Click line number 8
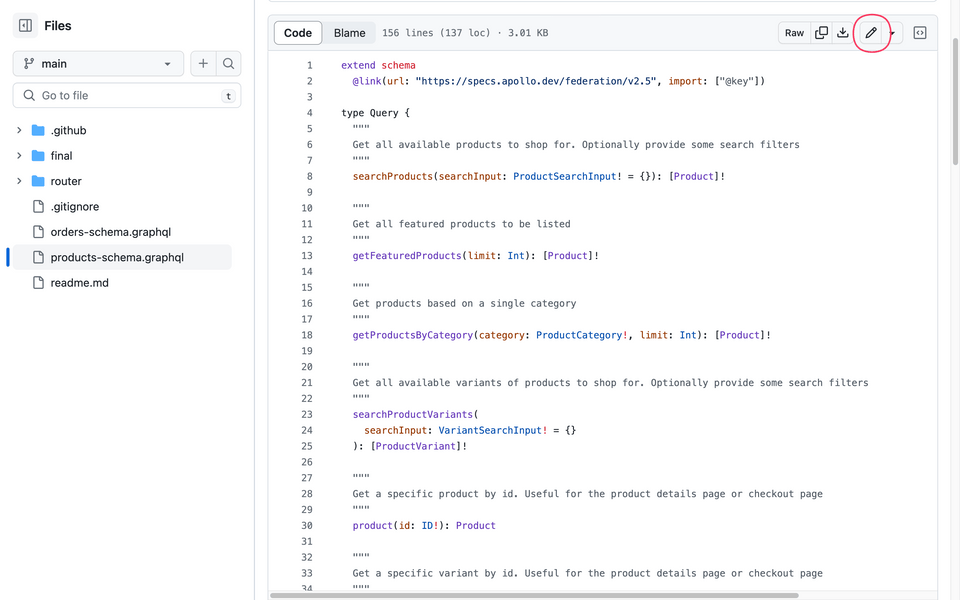Image resolution: width=960 pixels, height=600 pixels. click(x=309, y=176)
